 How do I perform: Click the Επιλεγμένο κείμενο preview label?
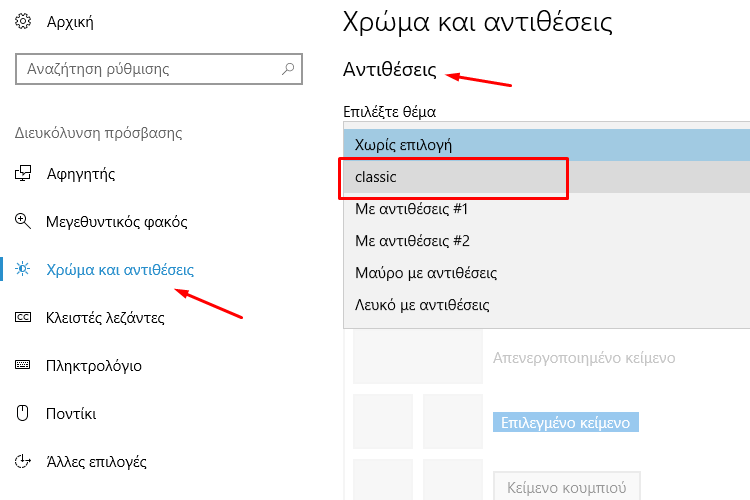coord(566,422)
